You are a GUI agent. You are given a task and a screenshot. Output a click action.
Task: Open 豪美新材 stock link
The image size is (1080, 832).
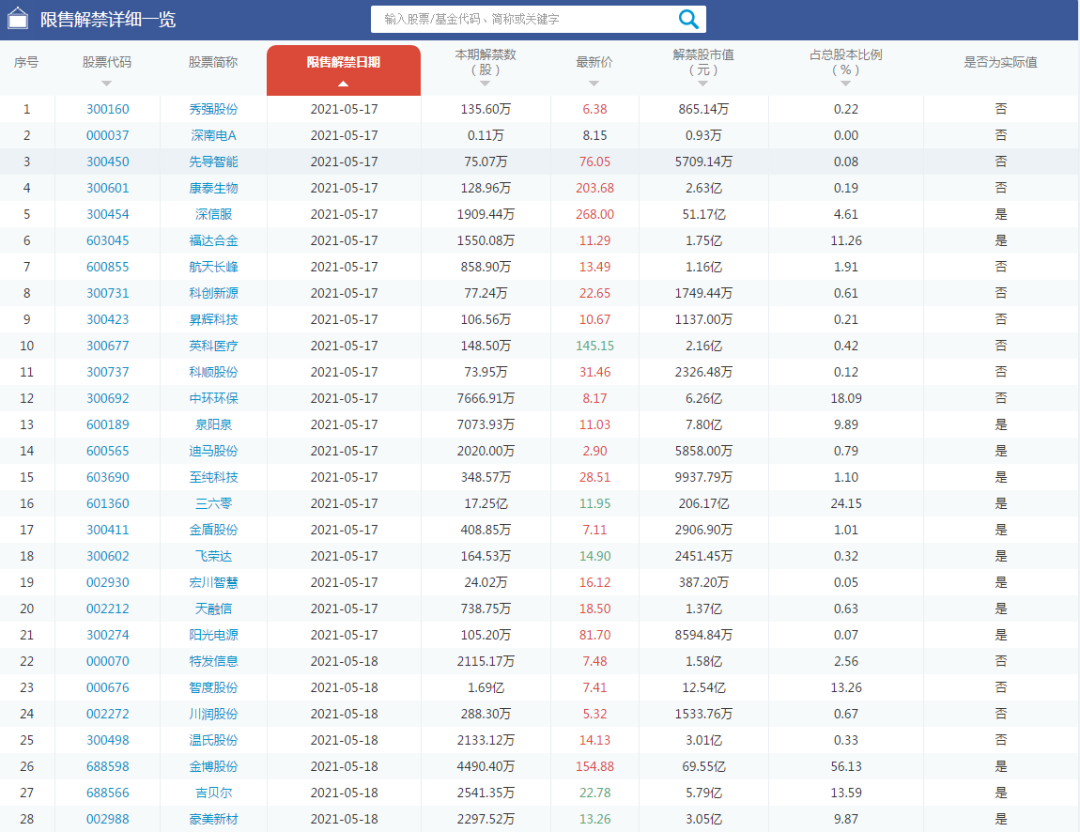(x=214, y=819)
